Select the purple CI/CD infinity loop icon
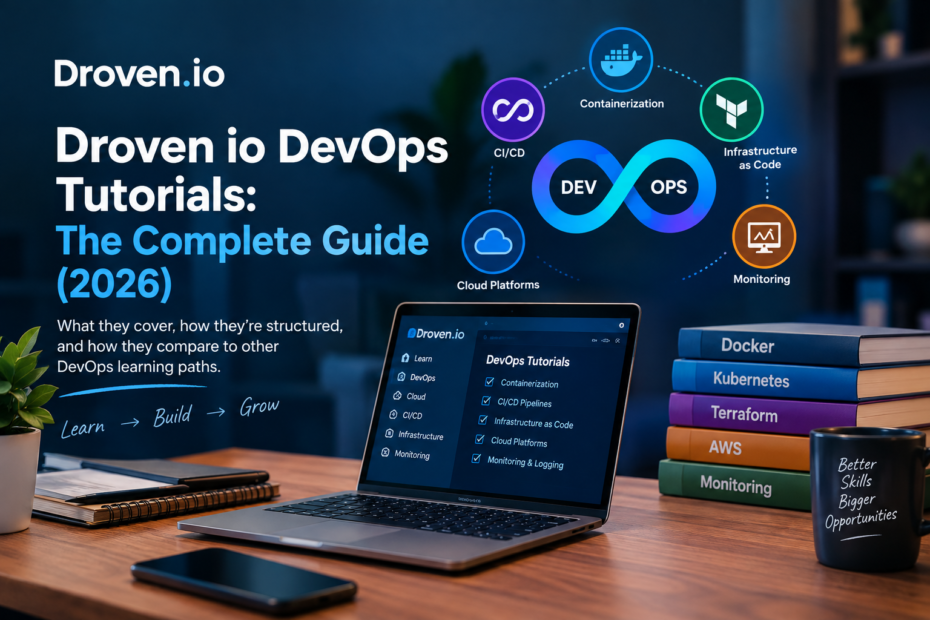Image resolution: width=930 pixels, height=620 pixels. click(512, 110)
